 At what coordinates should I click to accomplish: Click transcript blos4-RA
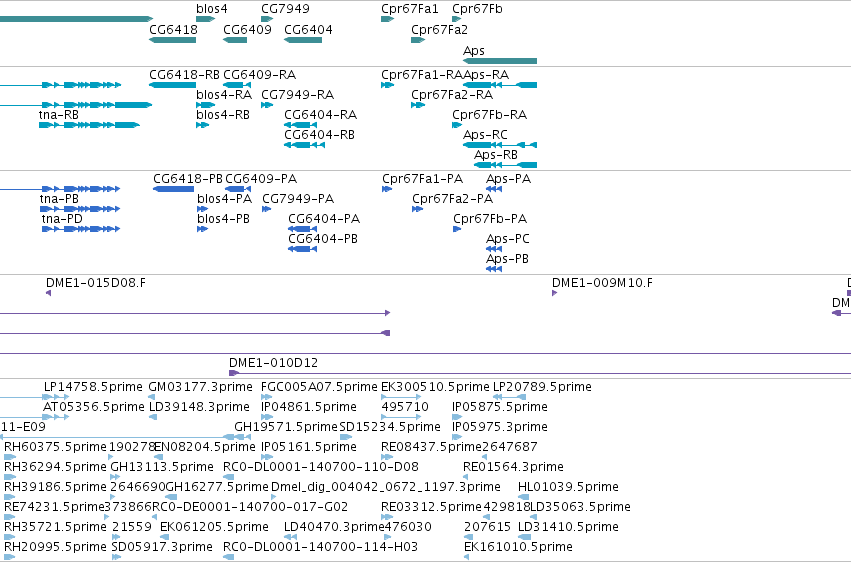pos(206,105)
